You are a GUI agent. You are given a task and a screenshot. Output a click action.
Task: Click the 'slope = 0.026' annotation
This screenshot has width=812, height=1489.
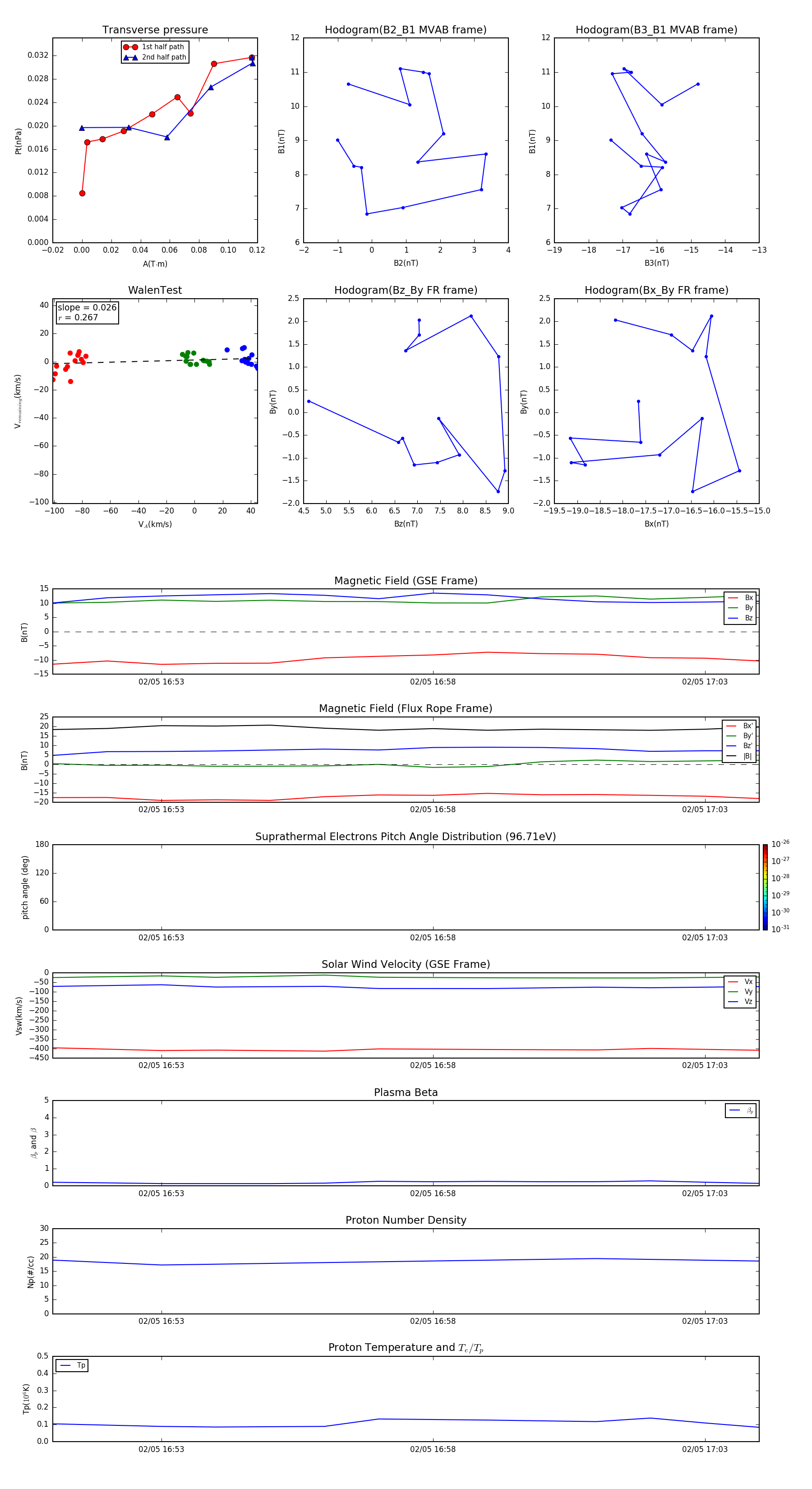click(x=87, y=308)
